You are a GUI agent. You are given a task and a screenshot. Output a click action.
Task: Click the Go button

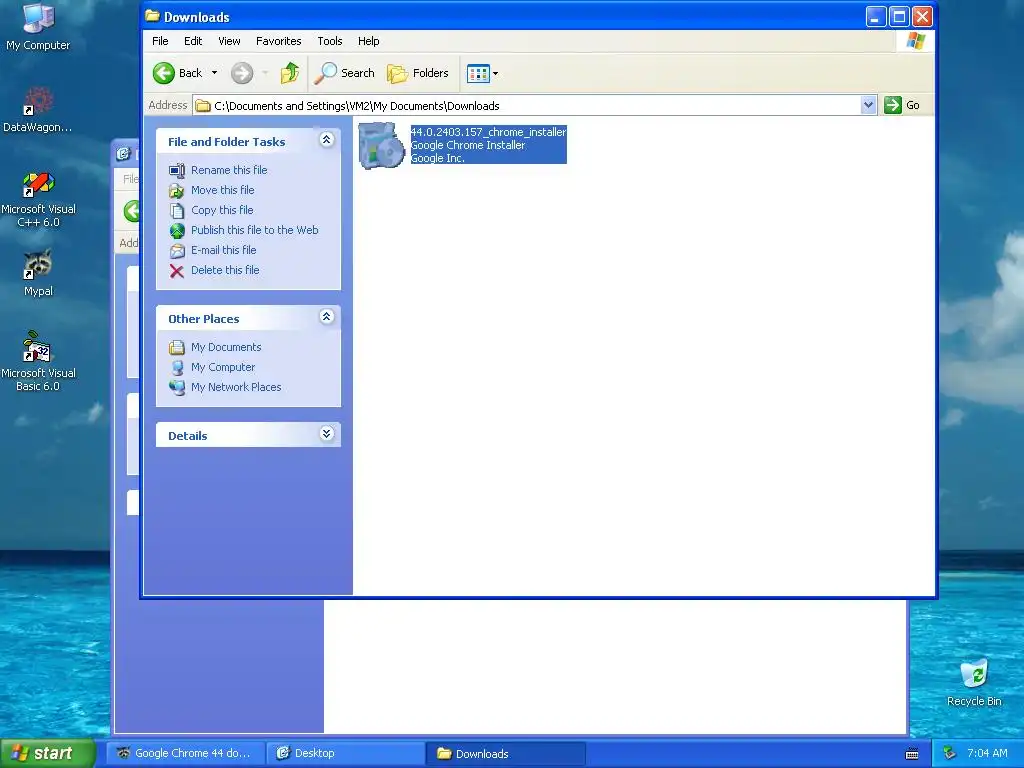[x=902, y=105]
